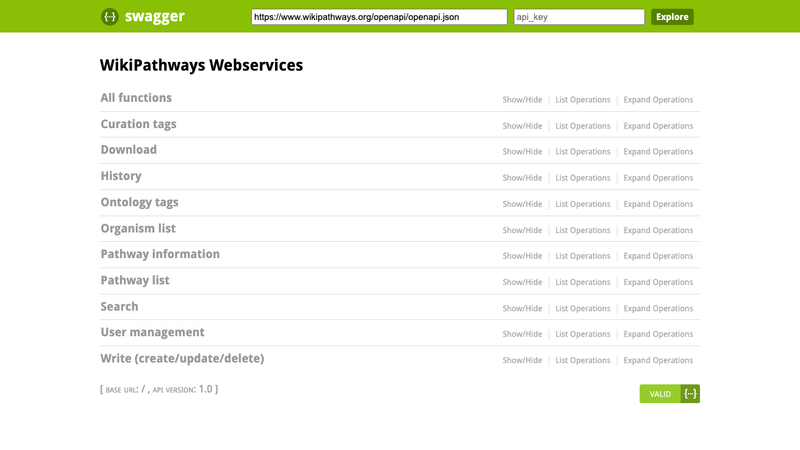List Operations for User management
The width and height of the screenshot is (800, 450).
[x=583, y=334]
